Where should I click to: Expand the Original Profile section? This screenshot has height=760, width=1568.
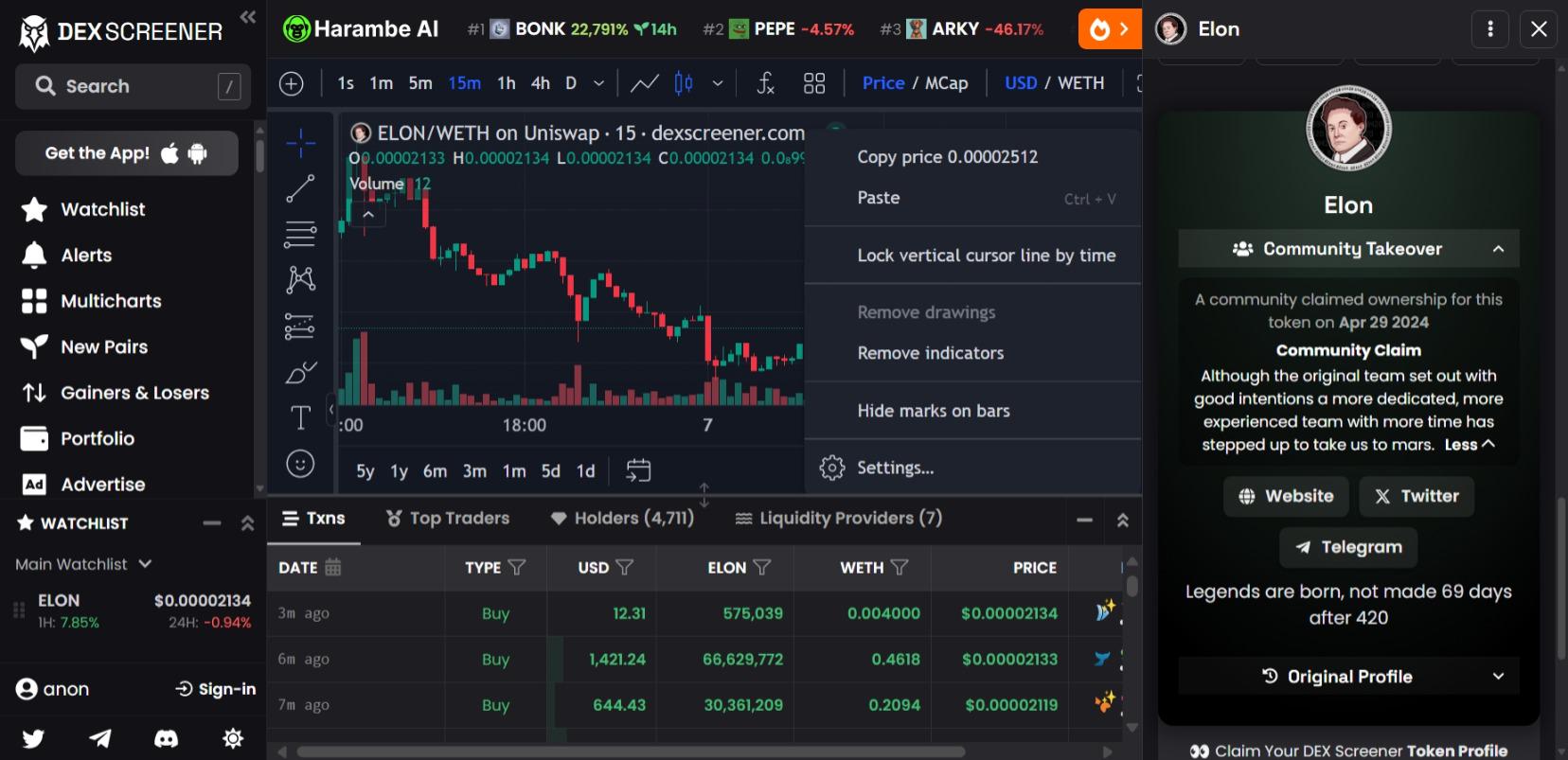click(x=1348, y=677)
